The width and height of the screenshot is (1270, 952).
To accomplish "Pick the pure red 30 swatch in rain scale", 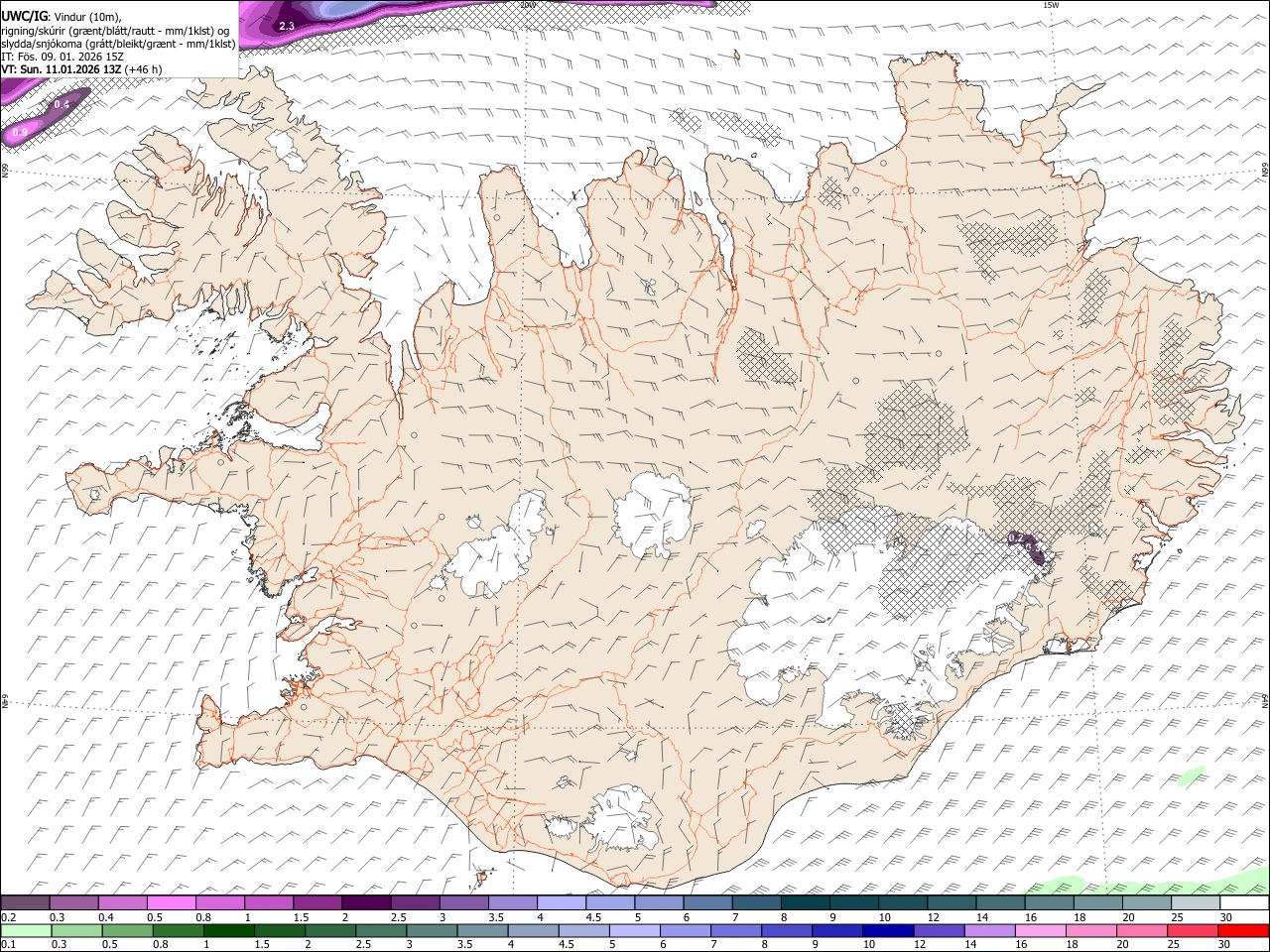I will coord(1243,930).
